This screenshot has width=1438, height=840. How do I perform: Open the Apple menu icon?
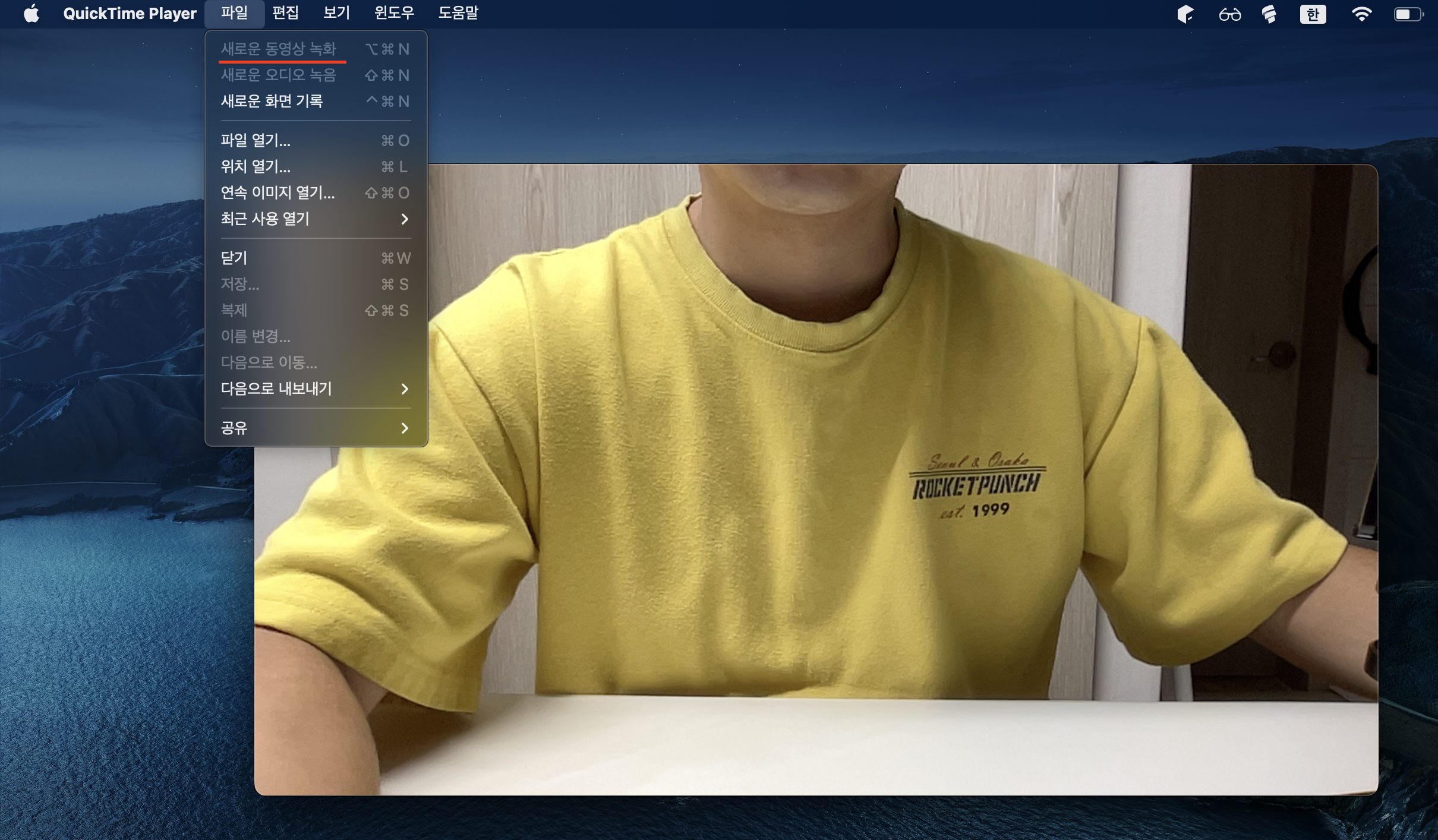(31, 13)
